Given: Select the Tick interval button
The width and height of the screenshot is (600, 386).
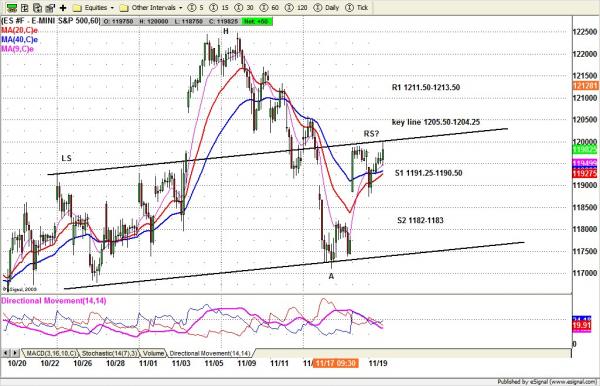Looking at the screenshot, I should point(357,8).
